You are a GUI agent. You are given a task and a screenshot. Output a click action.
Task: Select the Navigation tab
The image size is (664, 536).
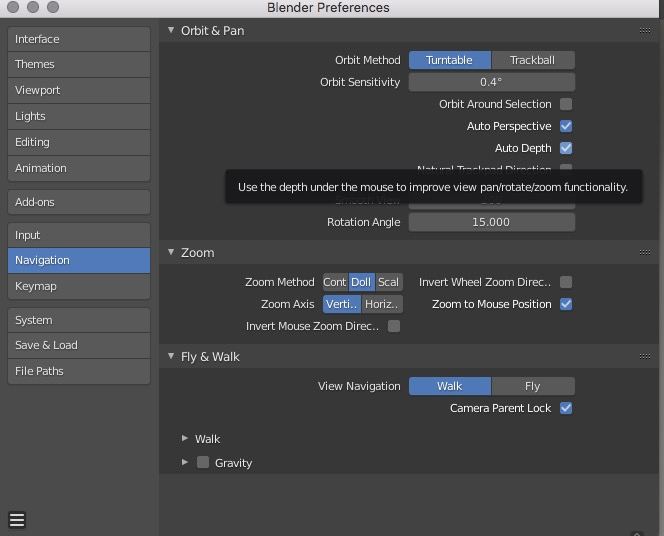[x=79, y=260]
